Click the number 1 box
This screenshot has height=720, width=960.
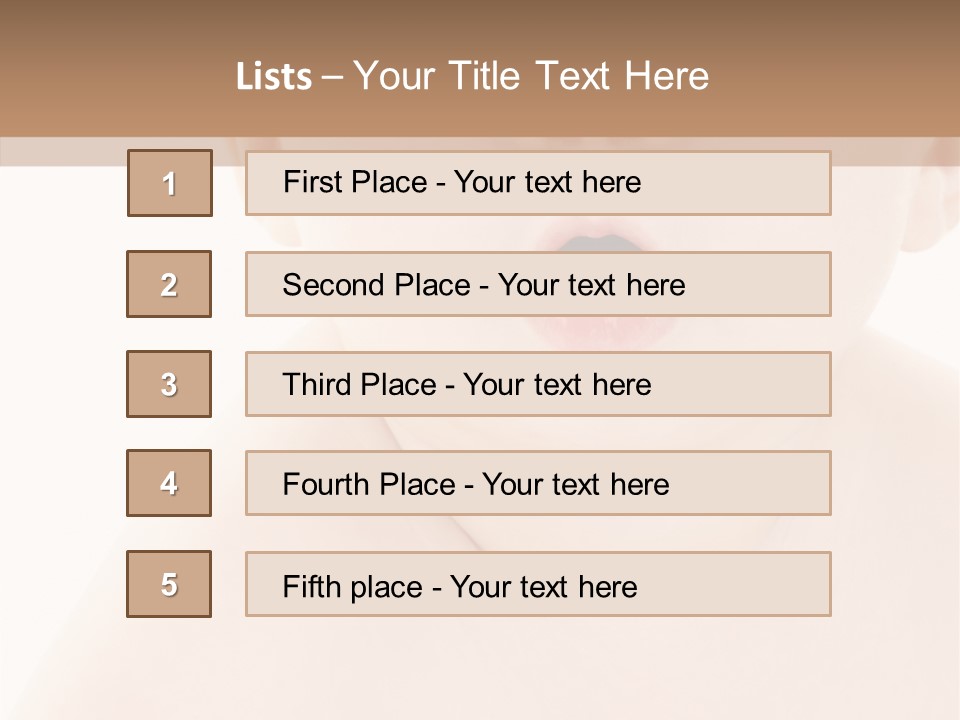tap(170, 183)
